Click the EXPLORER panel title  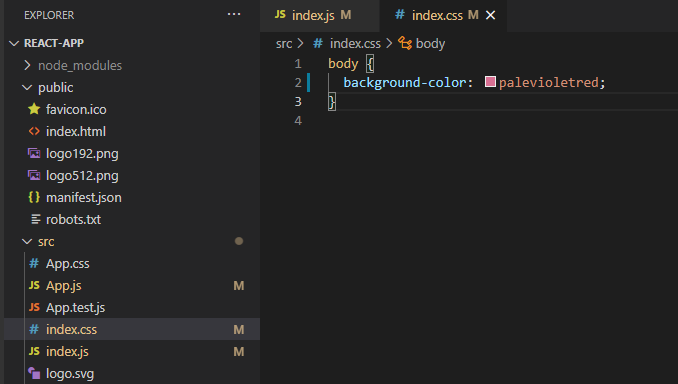pos(49,15)
